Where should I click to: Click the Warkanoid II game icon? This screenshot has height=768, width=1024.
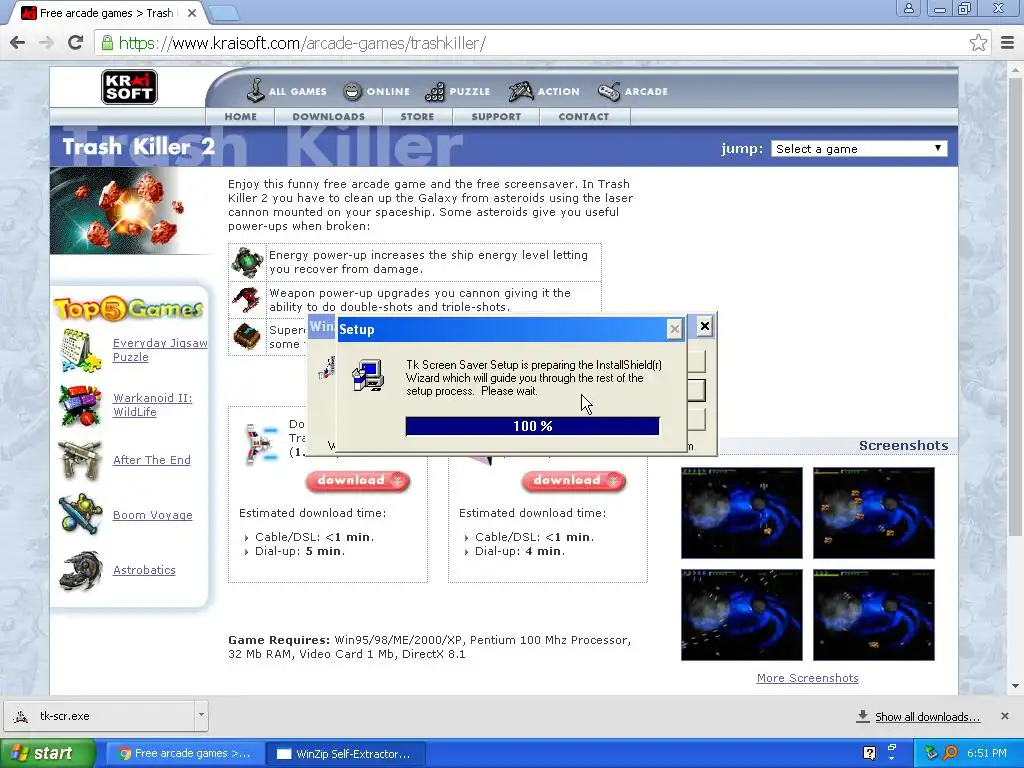pyautogui.click(x=80, y=405)
